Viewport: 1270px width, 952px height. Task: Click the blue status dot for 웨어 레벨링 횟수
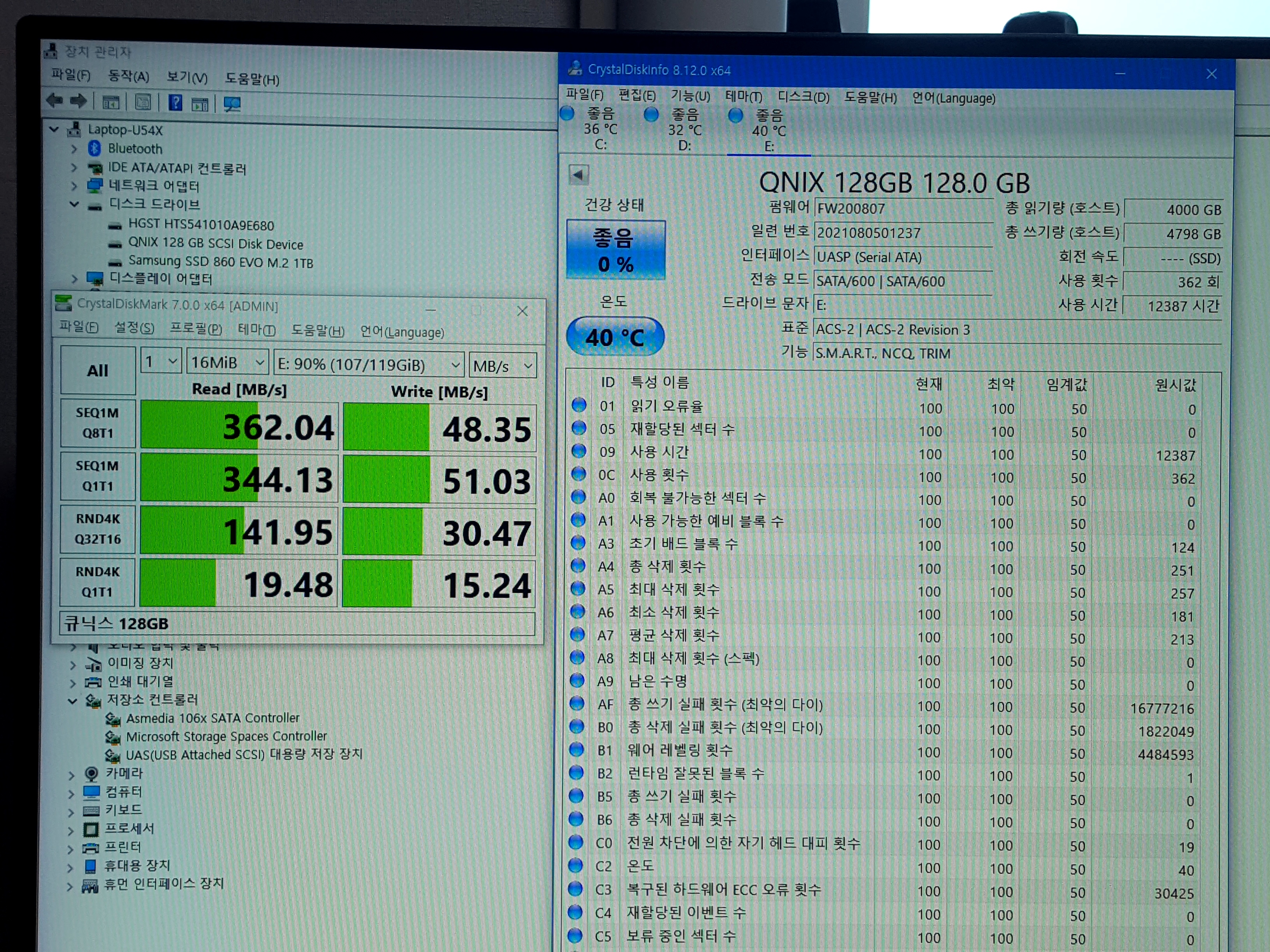click(576, 749)
